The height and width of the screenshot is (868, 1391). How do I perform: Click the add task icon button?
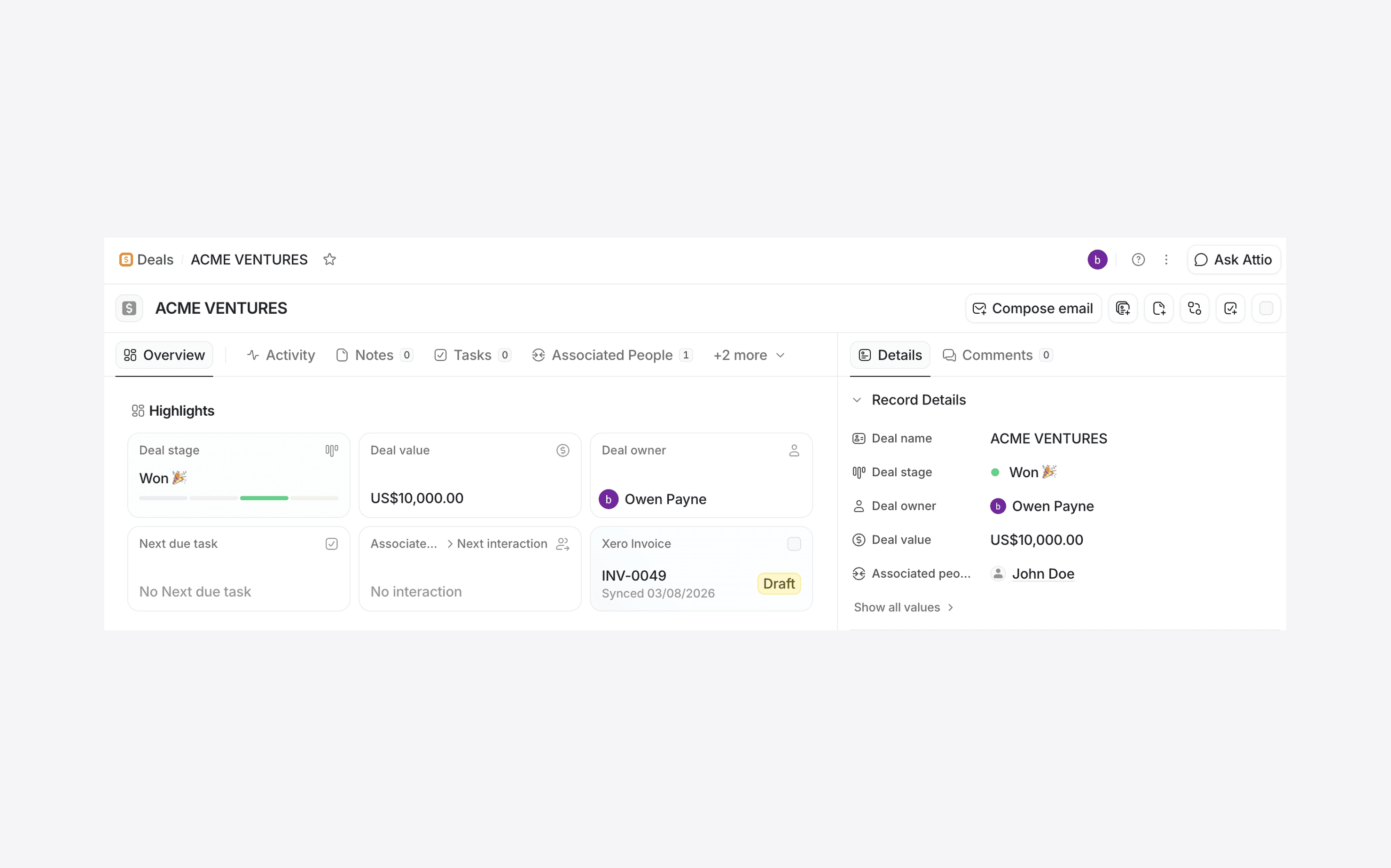click(x=1230, y=308)
